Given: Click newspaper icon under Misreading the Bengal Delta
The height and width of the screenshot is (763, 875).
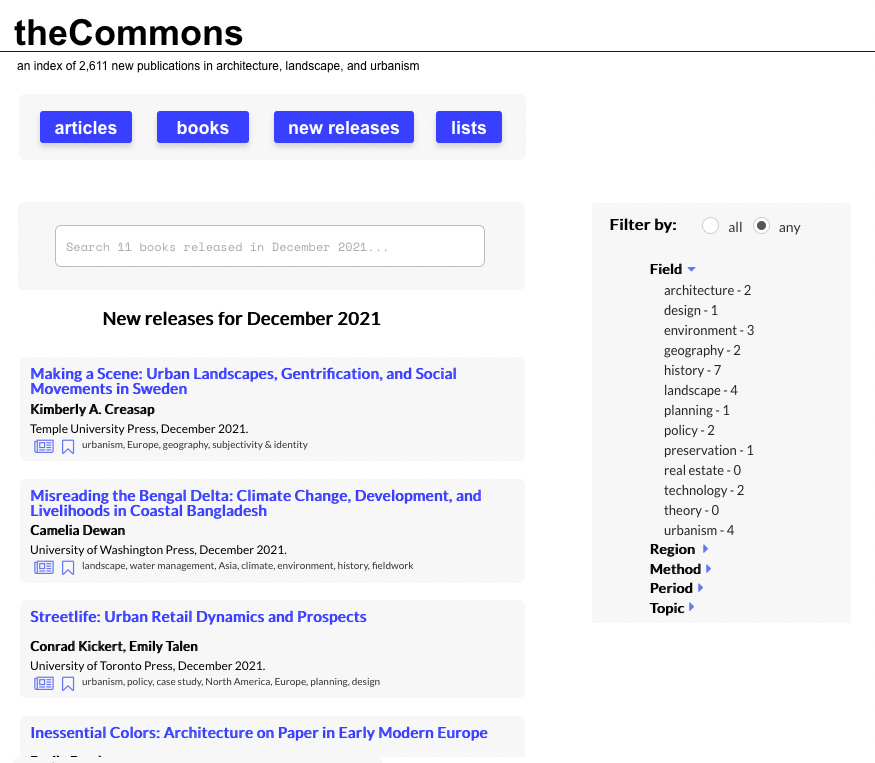Looking at the screenshot, I should 44,567.
